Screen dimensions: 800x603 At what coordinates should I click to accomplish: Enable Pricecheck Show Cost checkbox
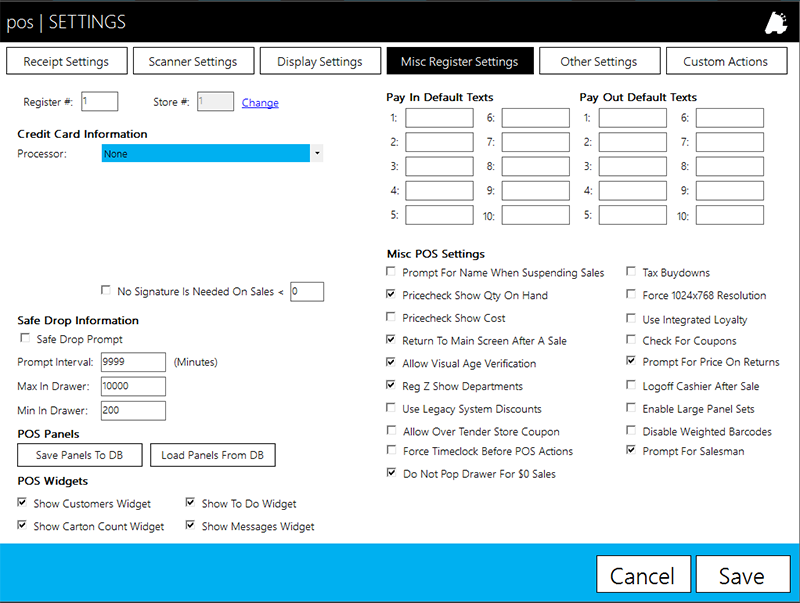(x=391, y=317)
